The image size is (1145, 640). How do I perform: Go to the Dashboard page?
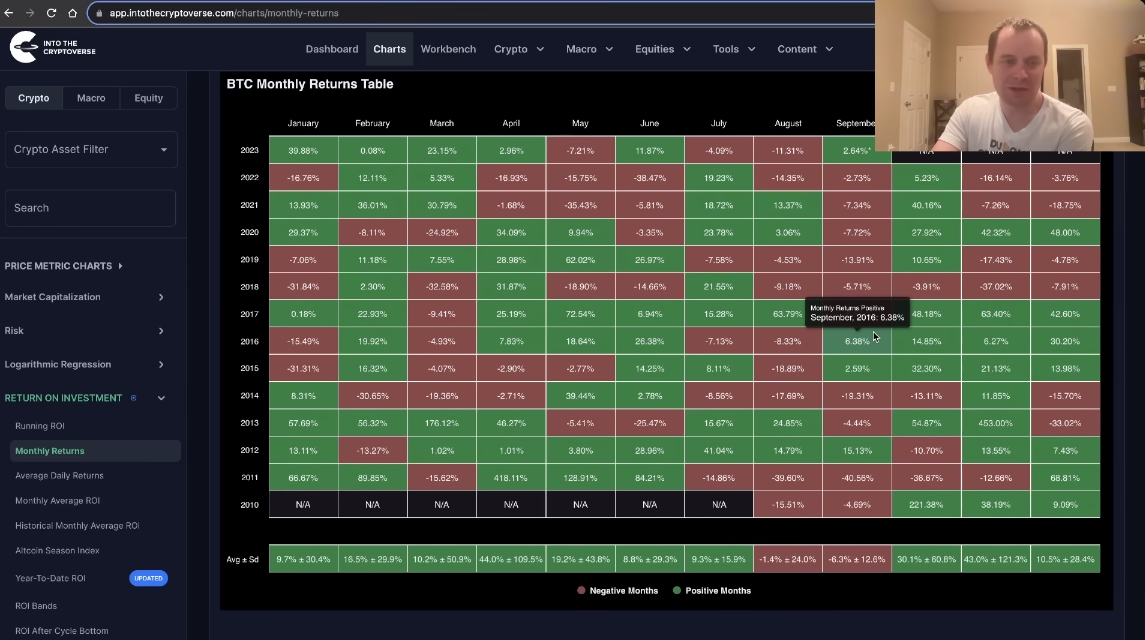tap(332, 49)
